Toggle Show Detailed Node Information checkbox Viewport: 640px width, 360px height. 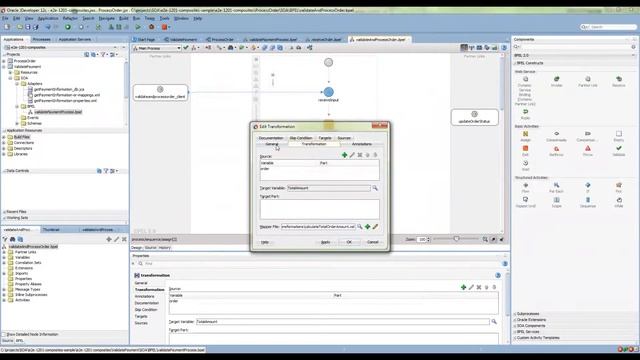pyautogui.click(x=4, y=334)
